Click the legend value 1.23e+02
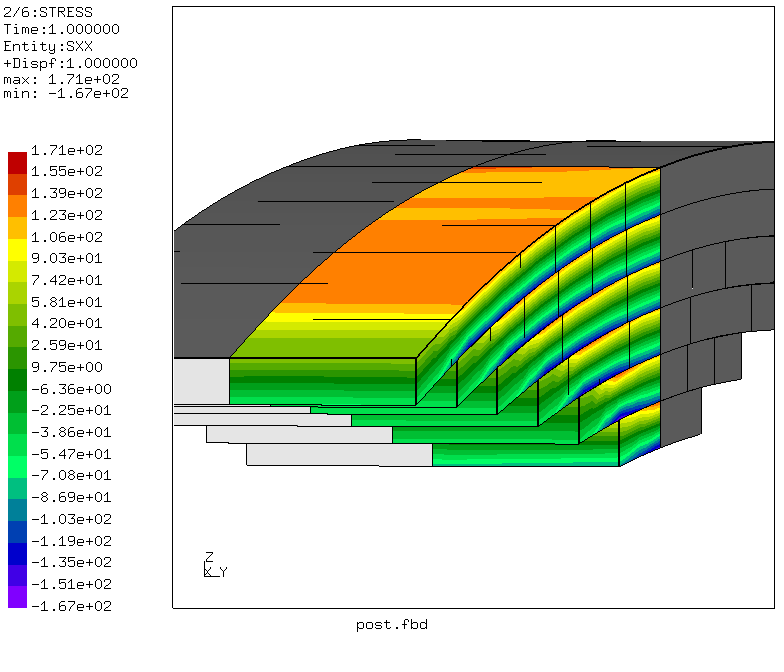 click(66, 215)
